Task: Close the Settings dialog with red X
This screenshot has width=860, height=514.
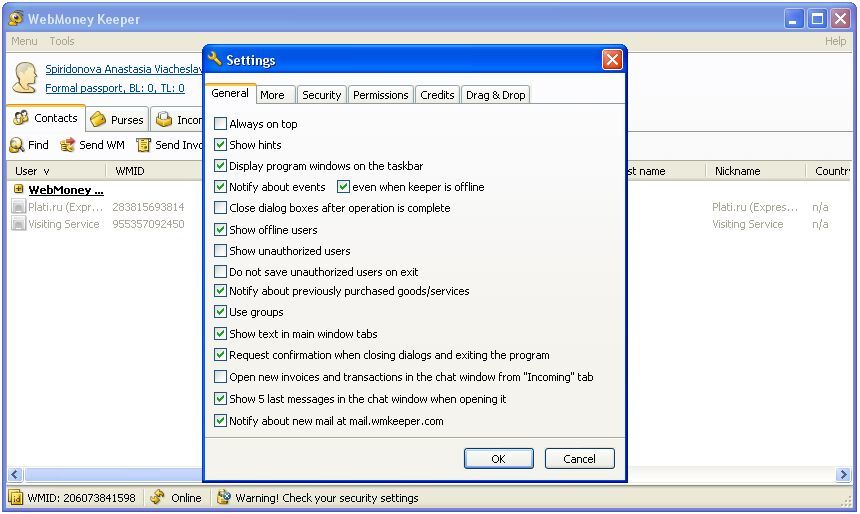Action: [612, 59]
